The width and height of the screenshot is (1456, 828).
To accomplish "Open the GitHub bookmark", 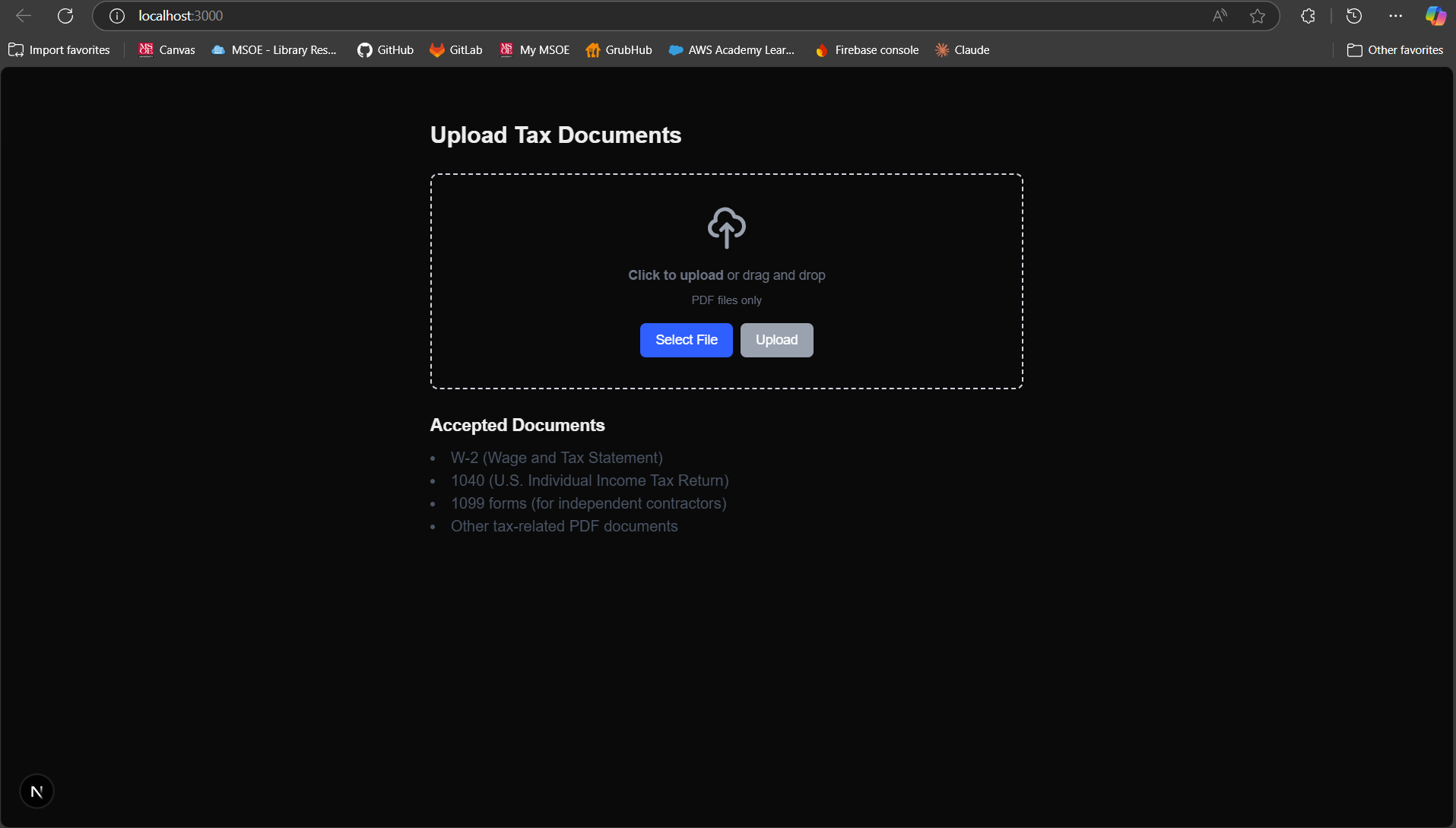I will tap(385, 50).
